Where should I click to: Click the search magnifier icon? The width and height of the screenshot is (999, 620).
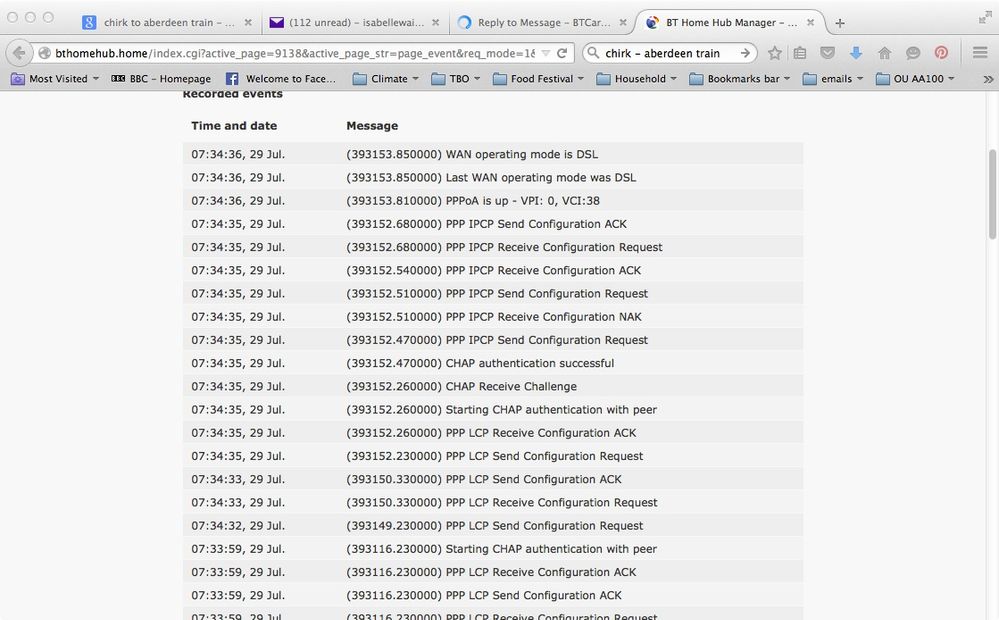(x=593, y=53)
